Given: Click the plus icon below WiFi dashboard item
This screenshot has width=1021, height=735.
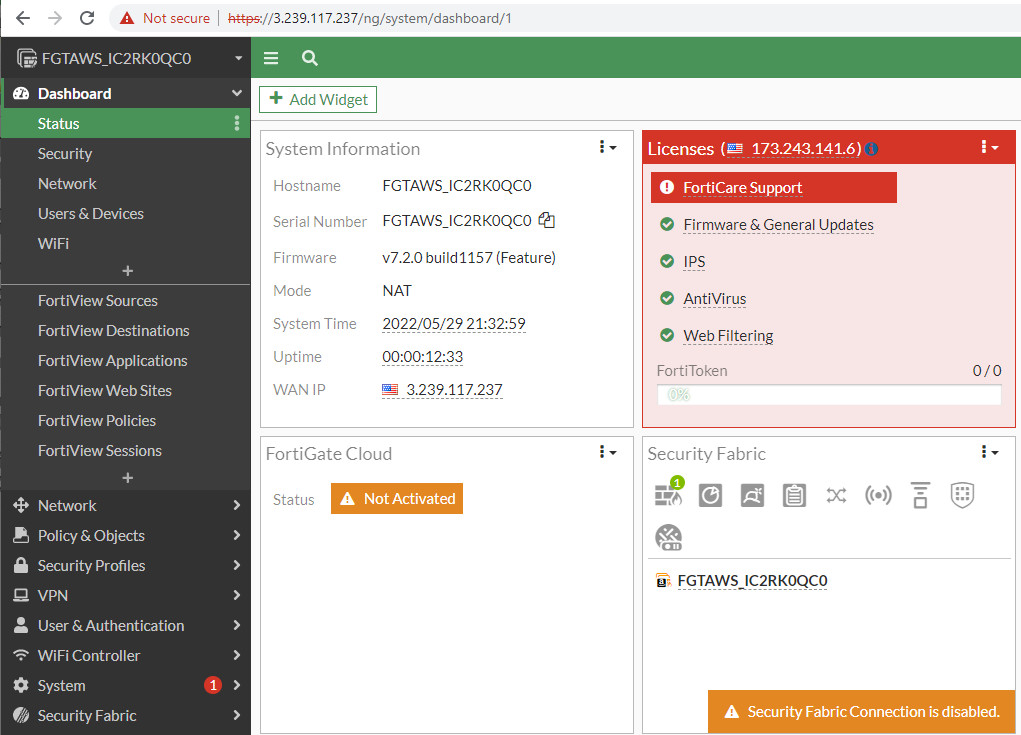Looking at the screenshot, I should coord(128,270).
